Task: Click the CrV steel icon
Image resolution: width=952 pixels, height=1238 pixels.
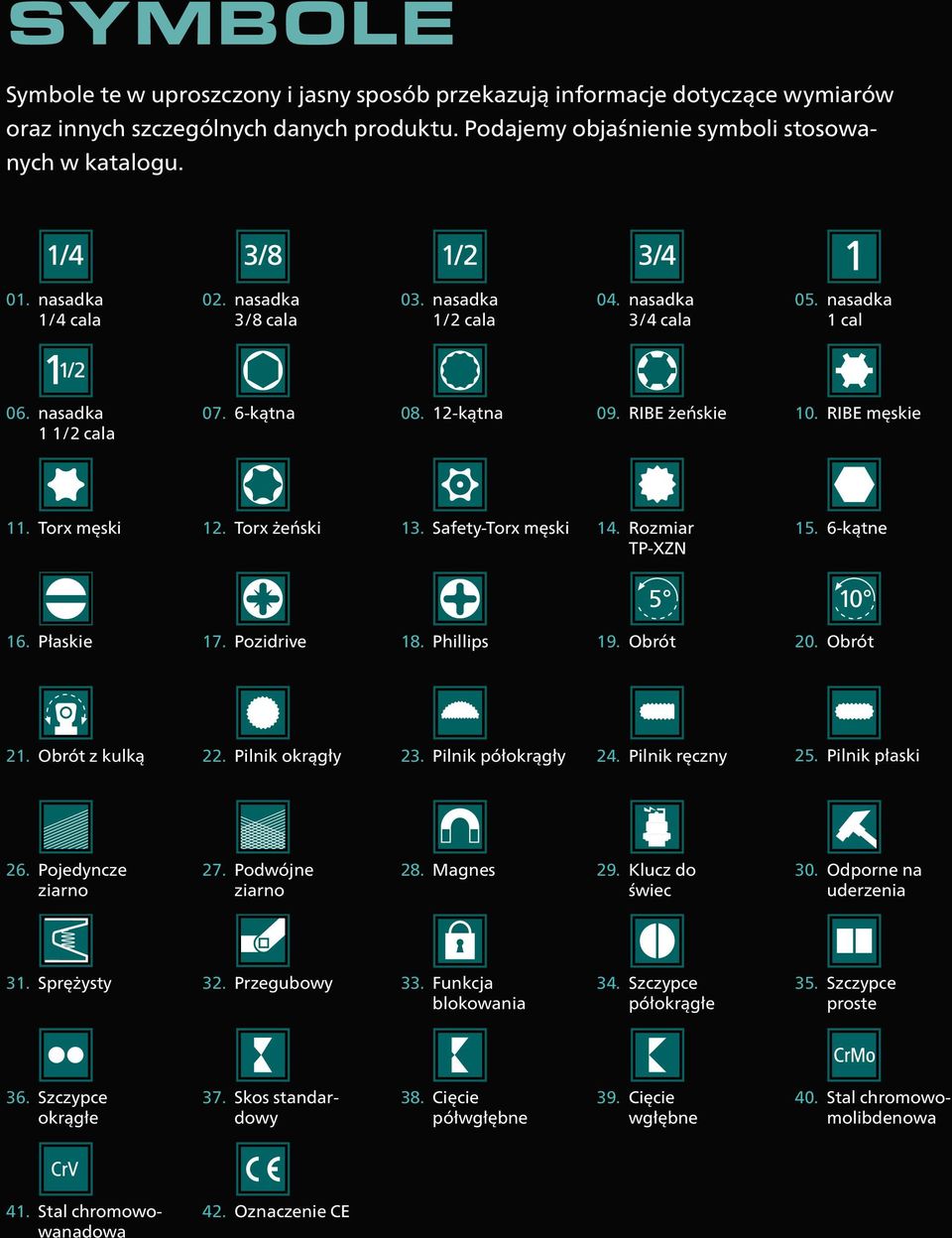Action: 65,1169
